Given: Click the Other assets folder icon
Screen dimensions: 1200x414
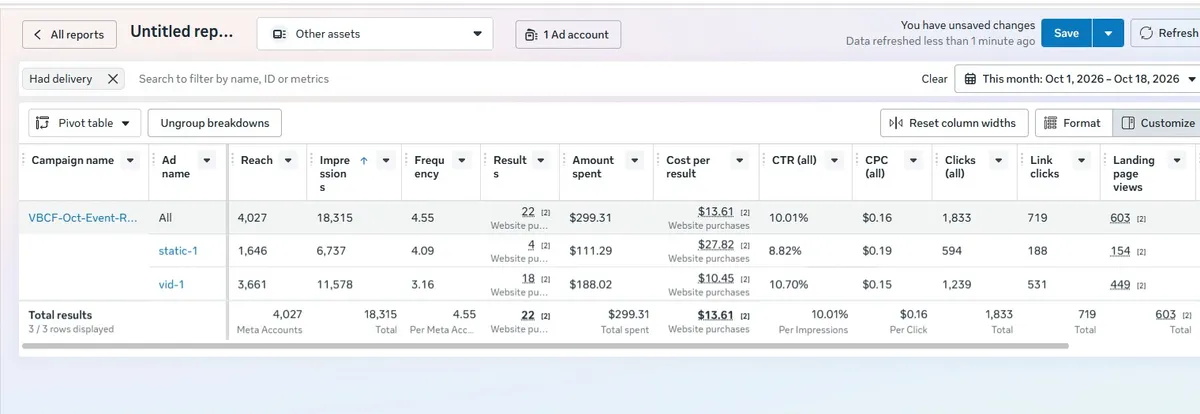Looking at the screenshot, I should [278, 34].
